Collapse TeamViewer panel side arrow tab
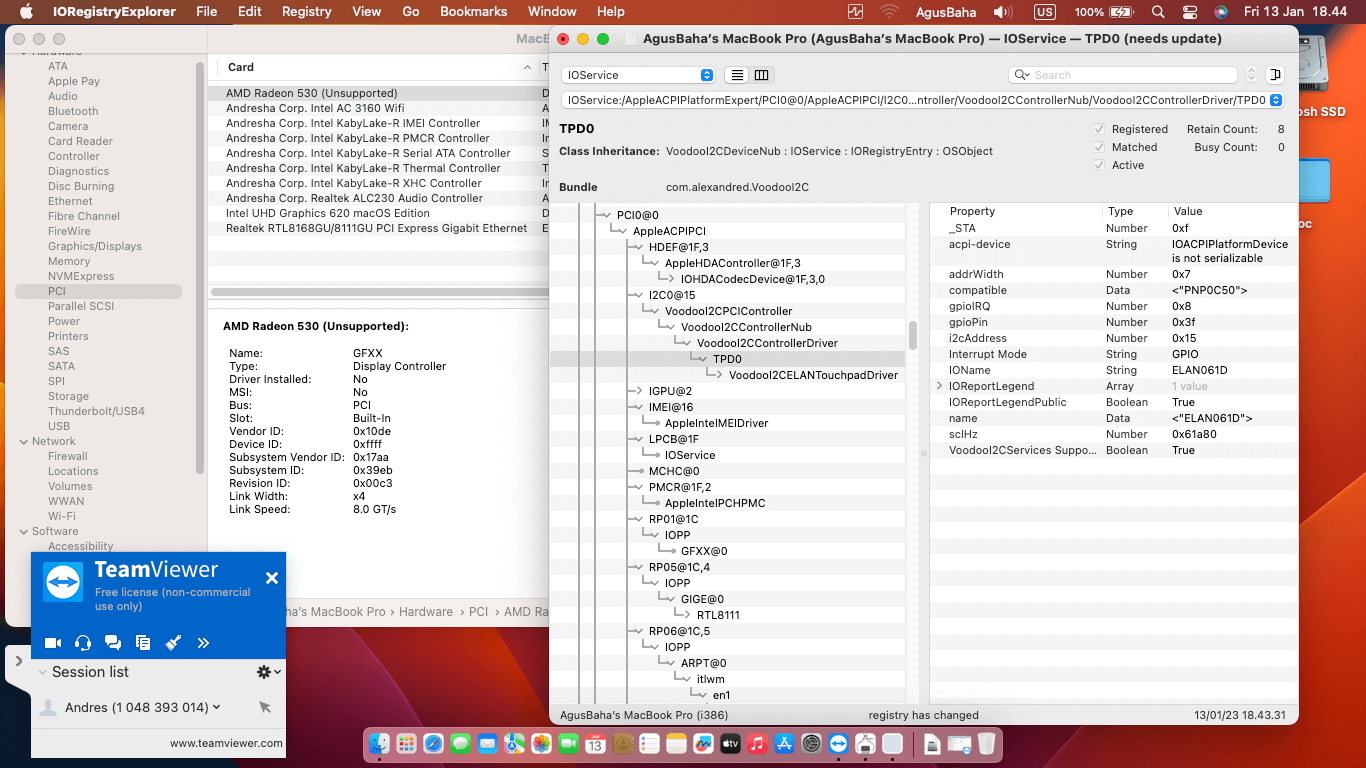 click(18, 661)
